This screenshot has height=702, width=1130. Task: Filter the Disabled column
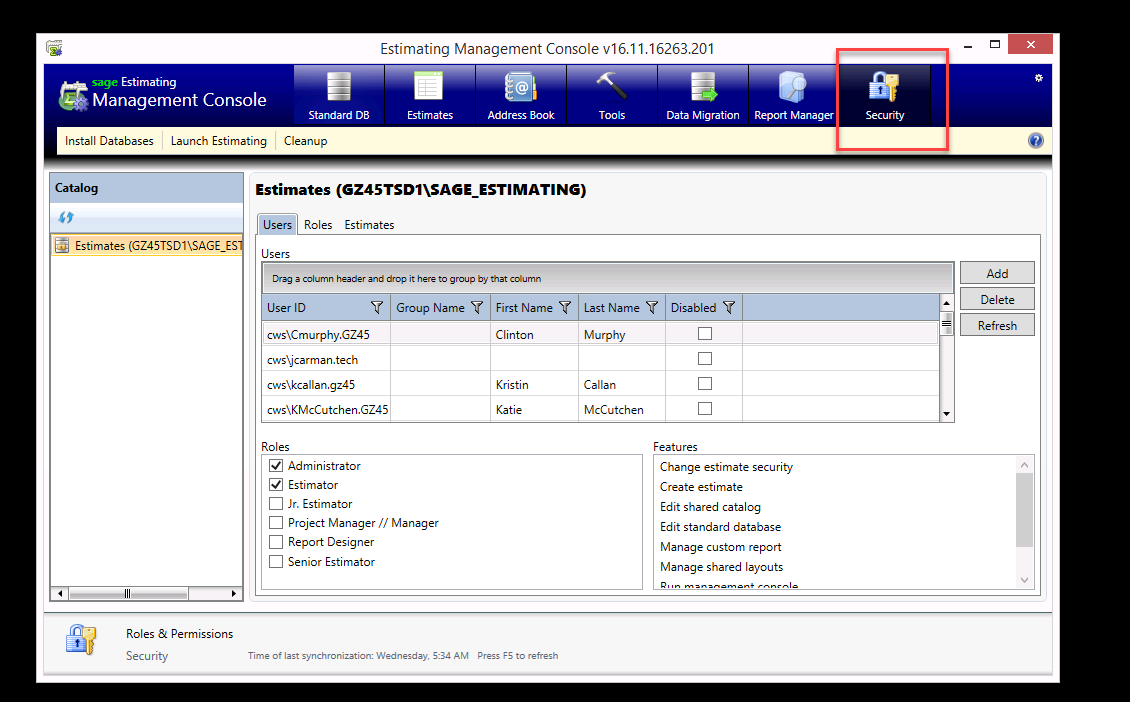(x=729, y=308)
